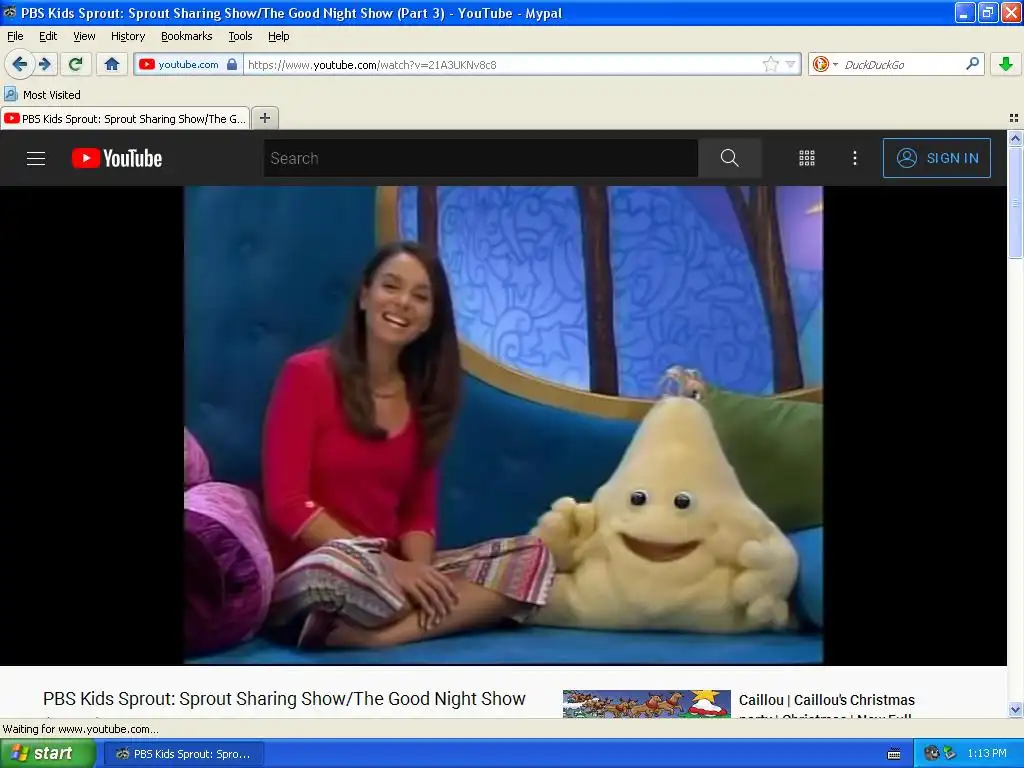
Task: Go back with the browser back arrow
Action: pyautogui.click(x=20, y=64)
